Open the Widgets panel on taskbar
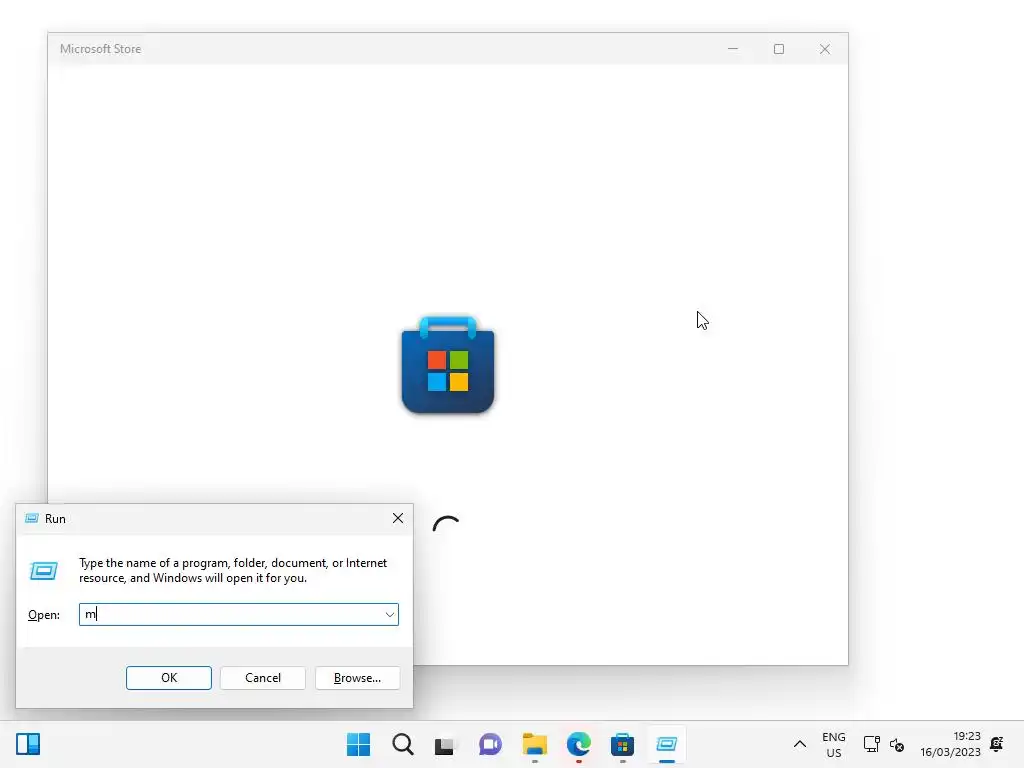The height and width of the screenshot is (768, 1024). 28,744
